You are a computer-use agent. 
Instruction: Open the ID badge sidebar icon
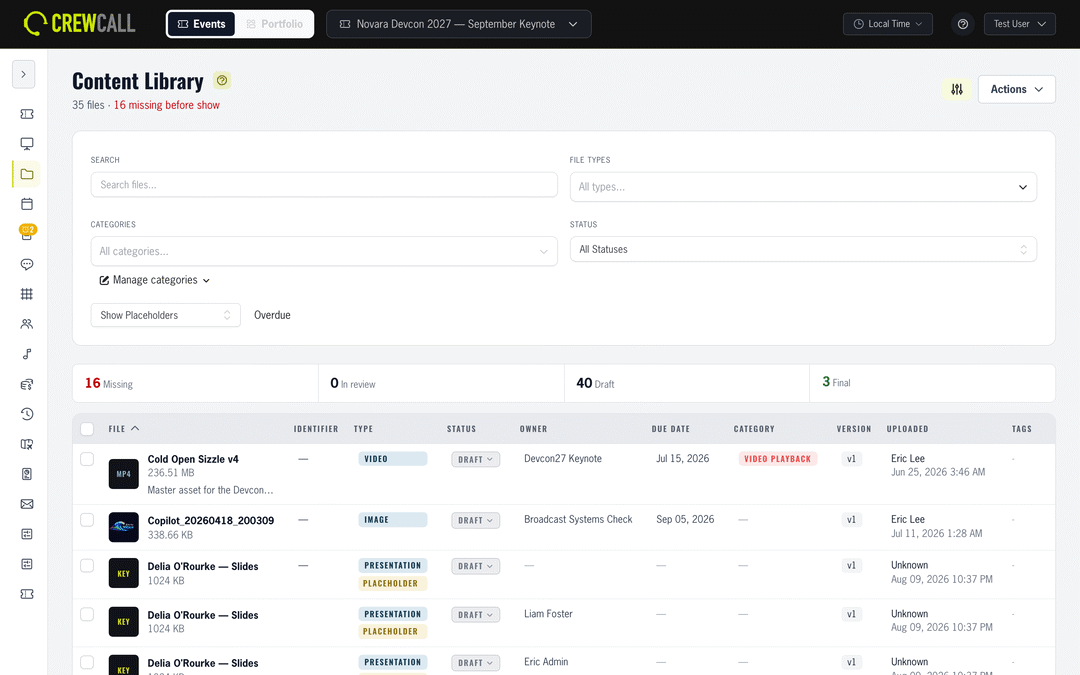(27, 474)
